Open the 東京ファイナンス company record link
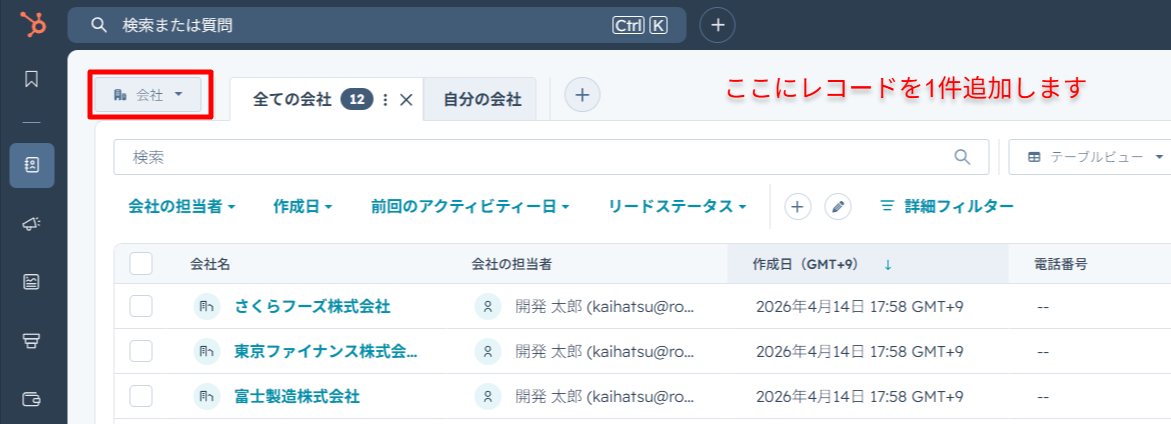This screenshot has width=1171, height=424. pos(325,351)
